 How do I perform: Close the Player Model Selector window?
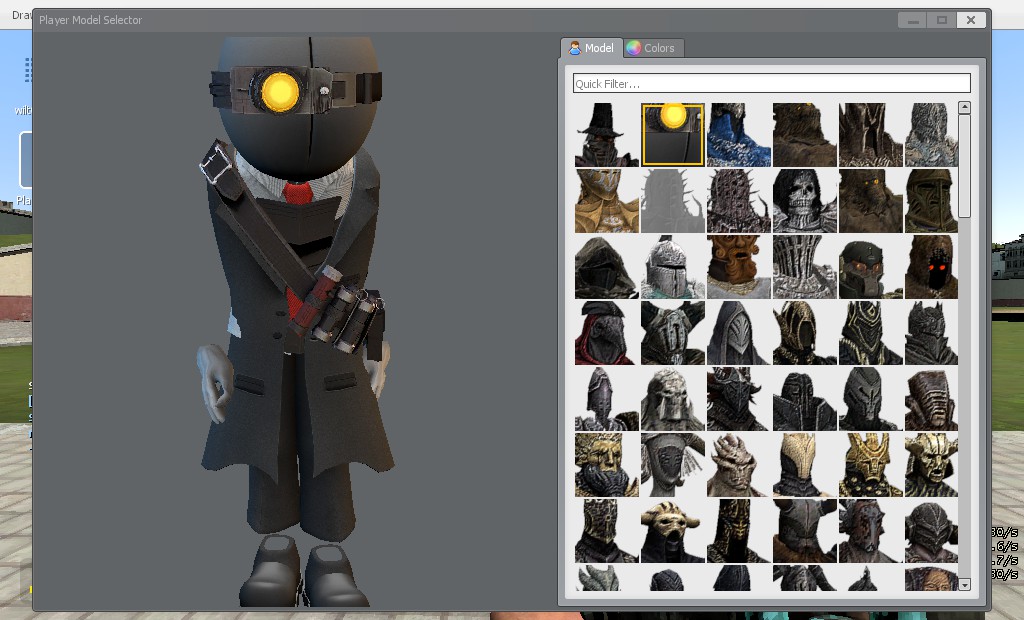(x=971, y=20)
